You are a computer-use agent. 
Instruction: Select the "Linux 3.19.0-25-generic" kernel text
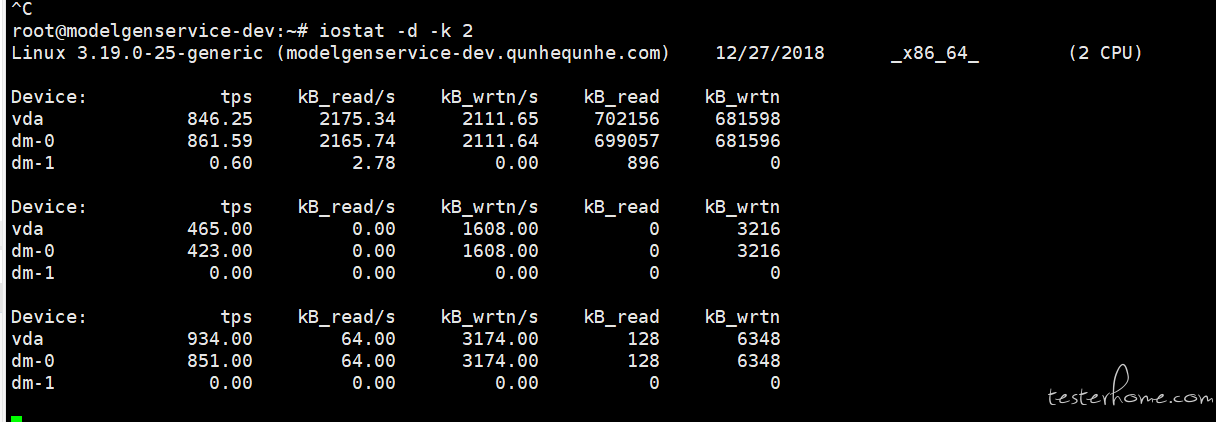pyautogui.click(x=138, y=53)
